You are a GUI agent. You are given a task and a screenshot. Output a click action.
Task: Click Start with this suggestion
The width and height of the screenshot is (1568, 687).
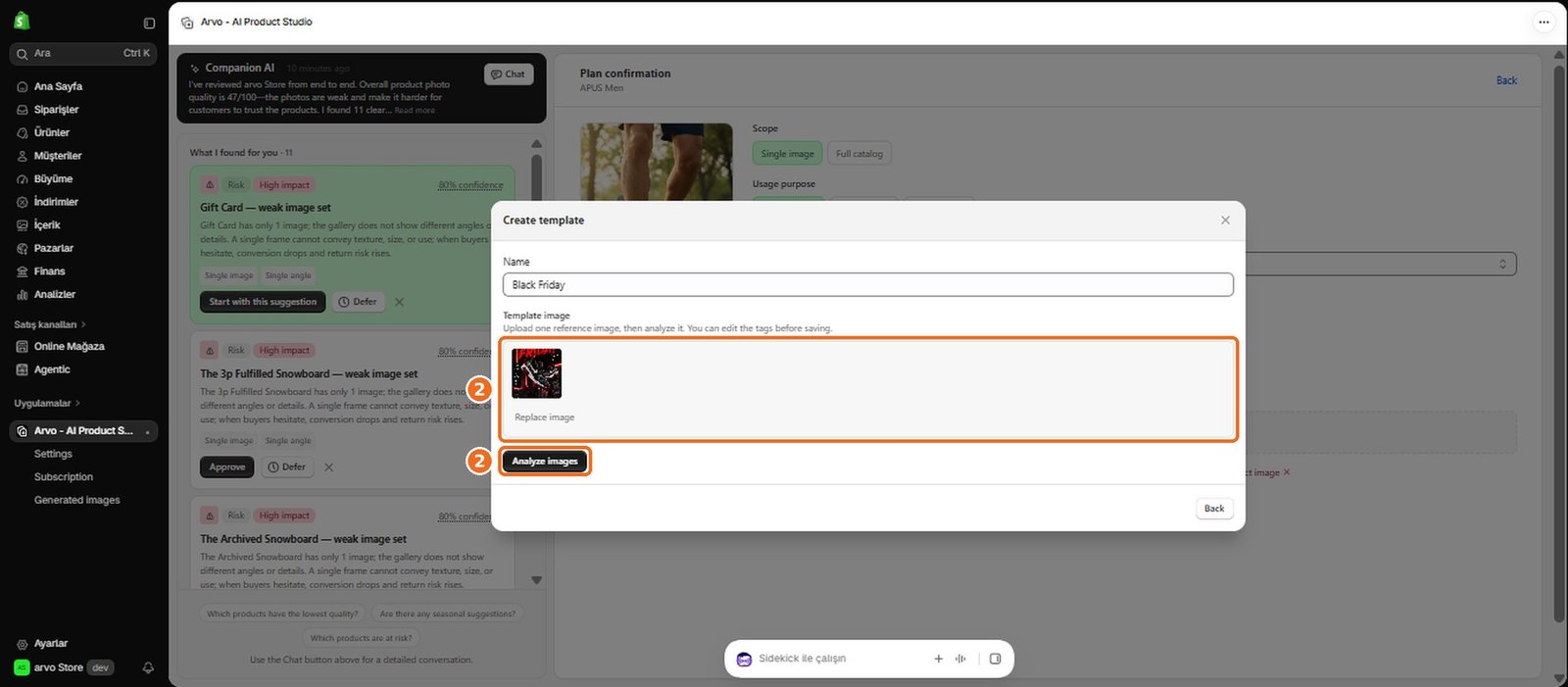[263, 302]
